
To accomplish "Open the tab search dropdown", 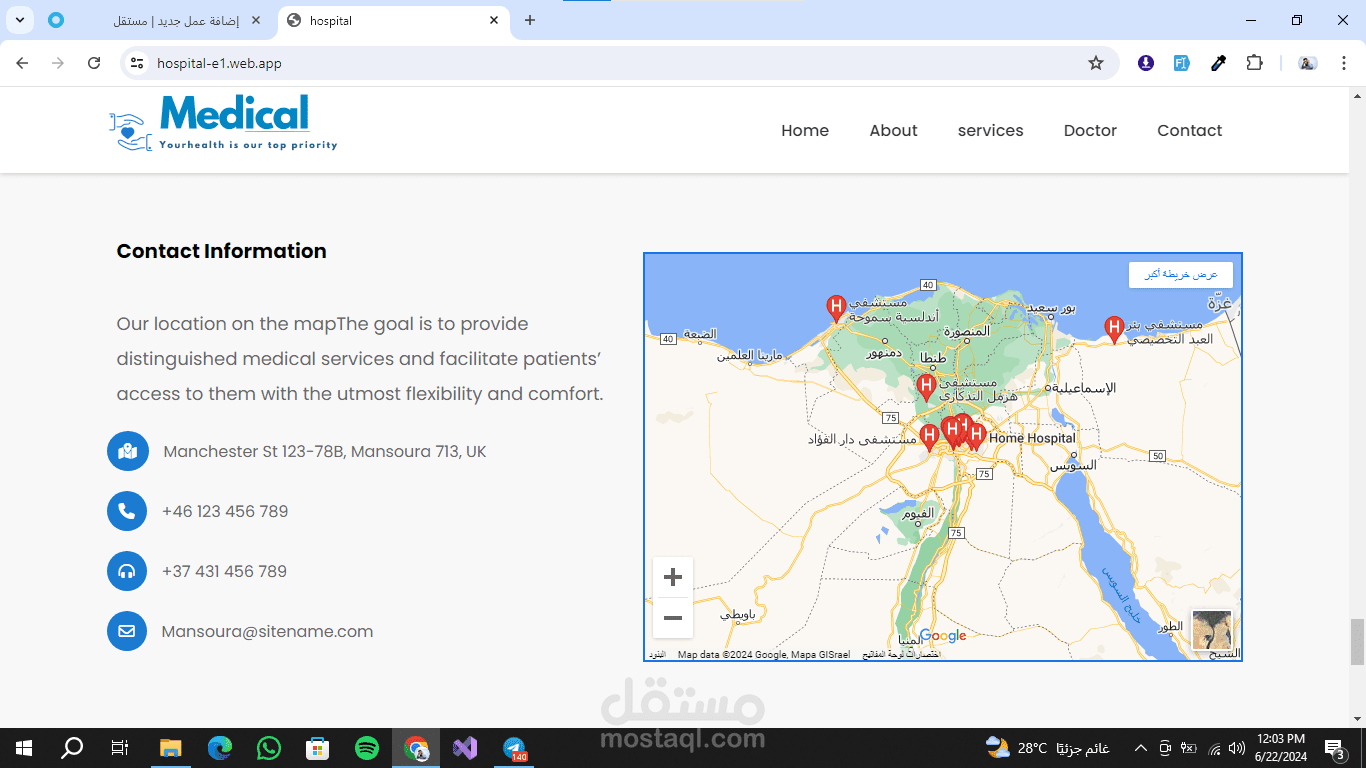I will click(x=20, y=20).
